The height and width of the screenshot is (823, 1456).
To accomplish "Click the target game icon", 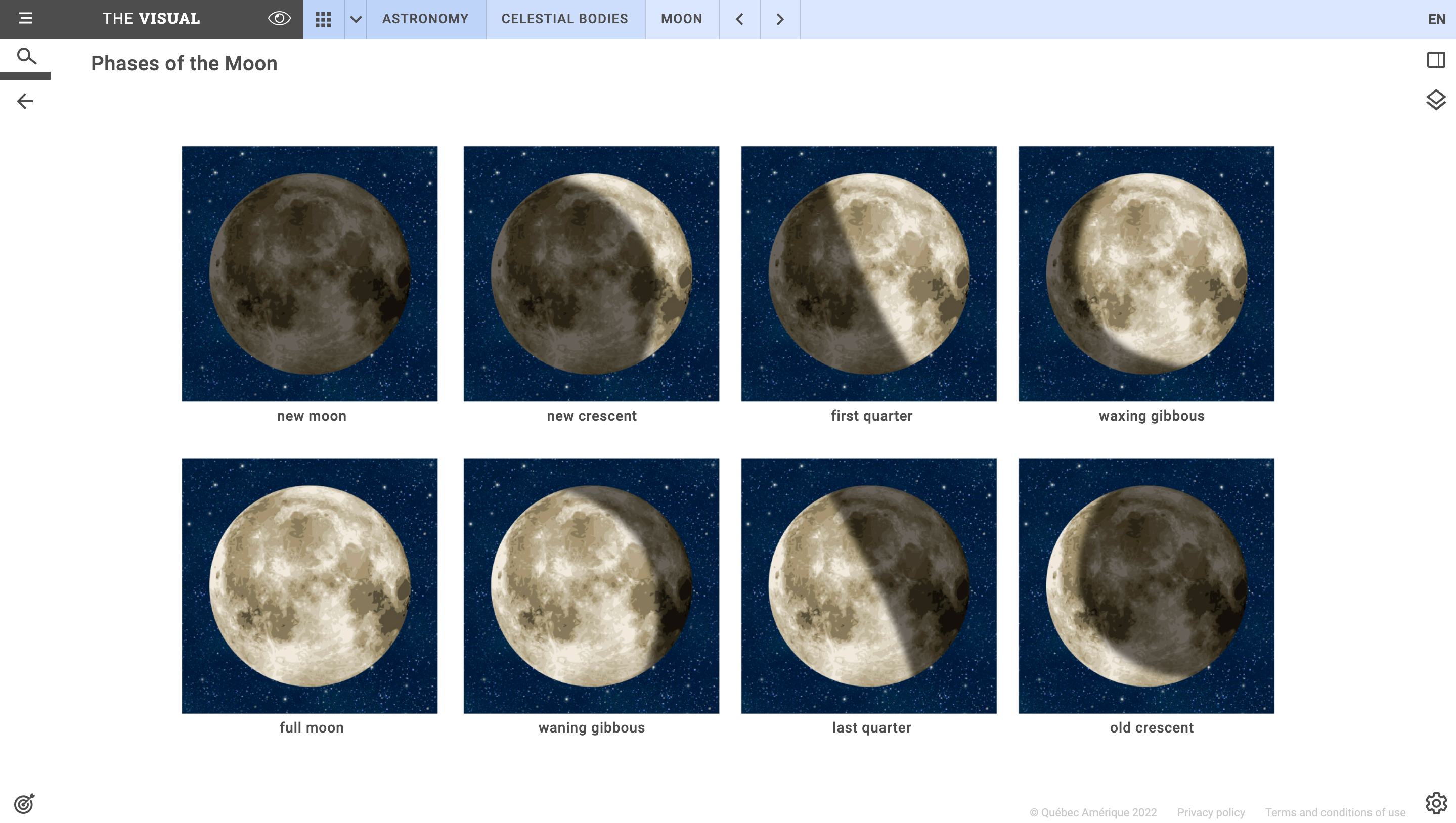I will pos(24,803).
